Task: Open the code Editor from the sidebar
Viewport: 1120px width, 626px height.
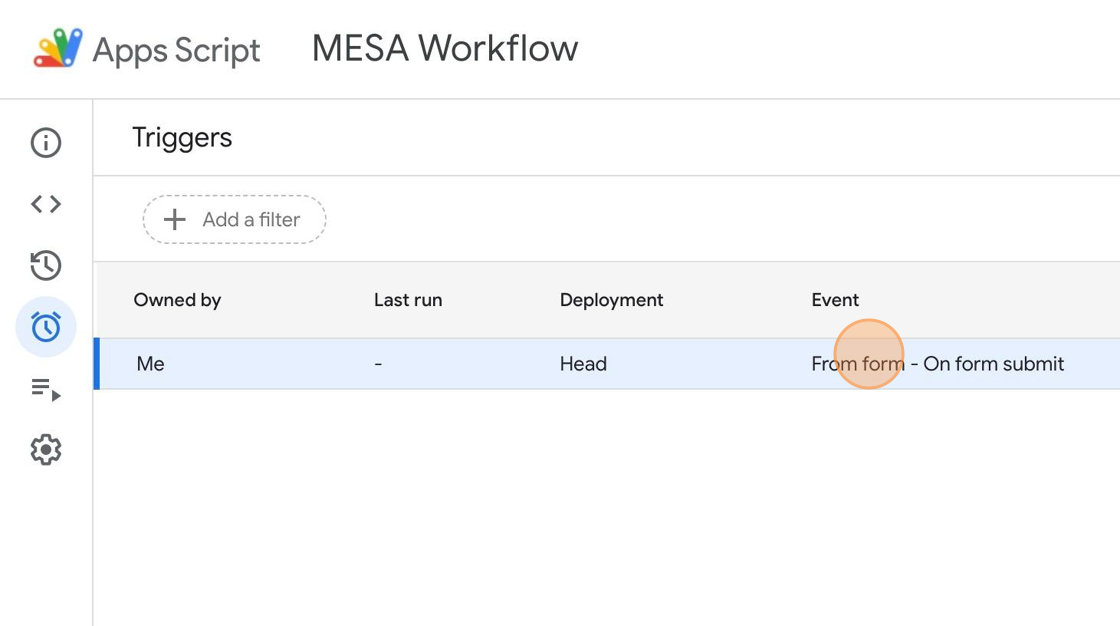Action: [x=46, y=204]
